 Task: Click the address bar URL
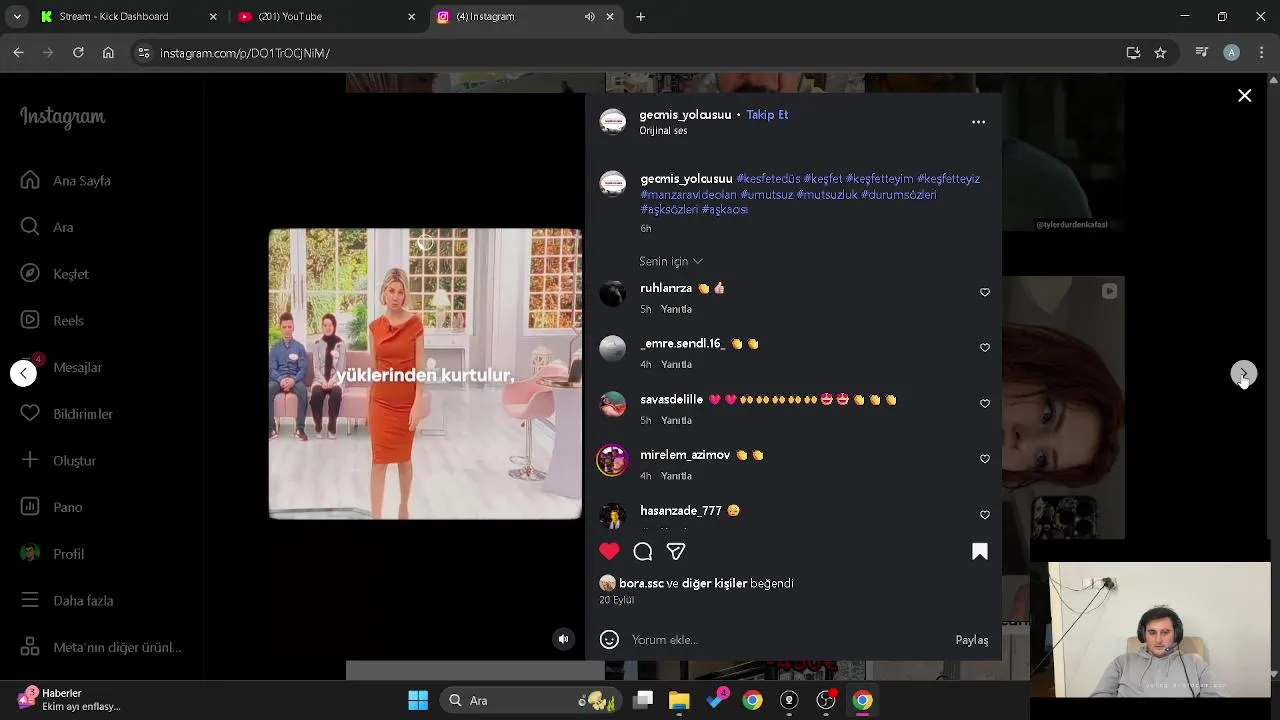pyautogui.click(x=245, y=53)
